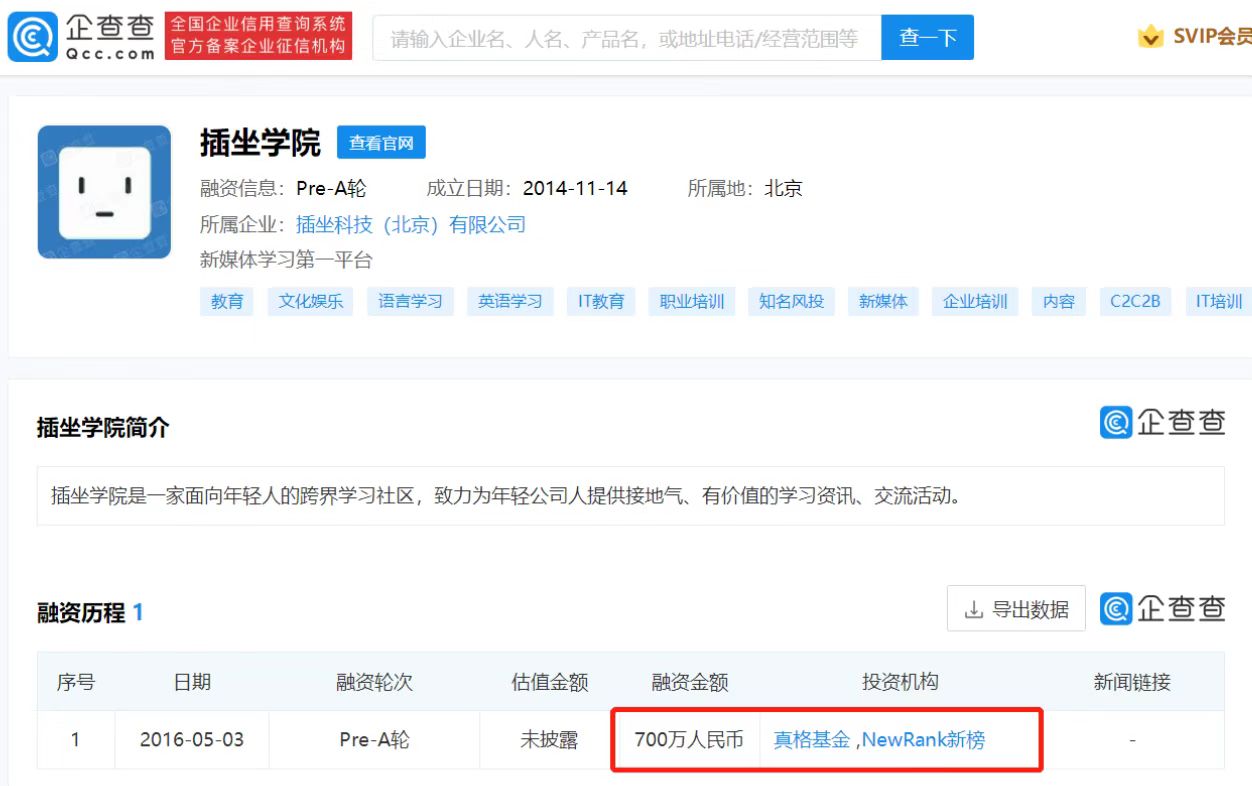The height and width of the screenshot is (786, 1252).
Task: Click the 导出数据 export button
Action: pos(1016,608)
